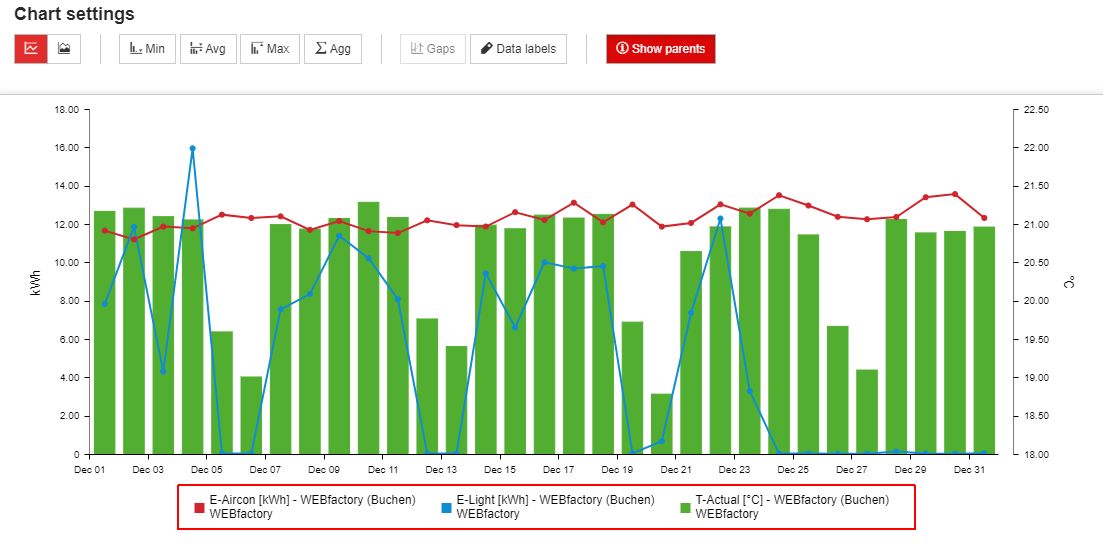Toggle the Min statistic button
1103x545 pixels.
pos(147,48)
